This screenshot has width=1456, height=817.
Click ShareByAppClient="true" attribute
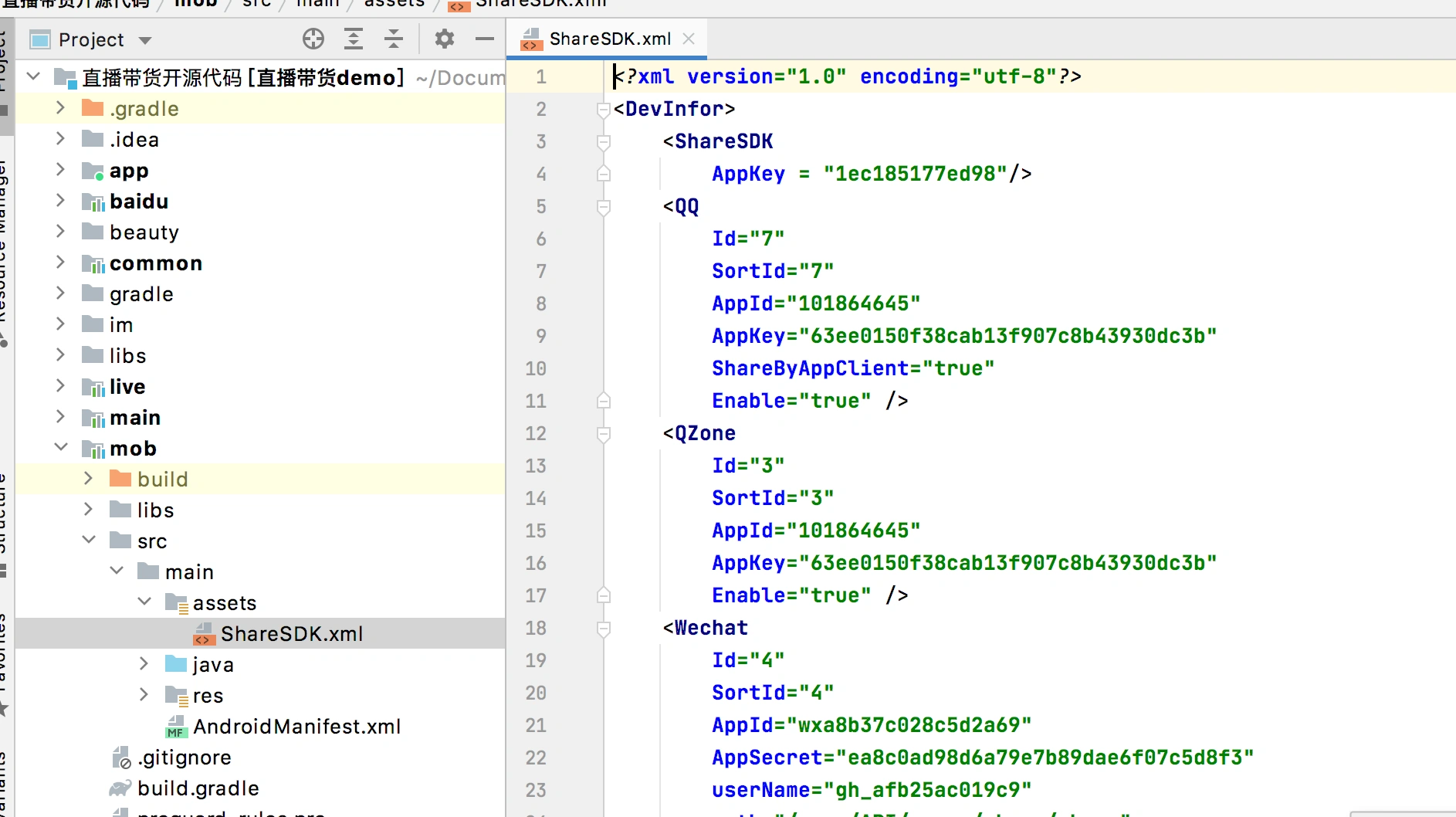click(x=853, y=368)
